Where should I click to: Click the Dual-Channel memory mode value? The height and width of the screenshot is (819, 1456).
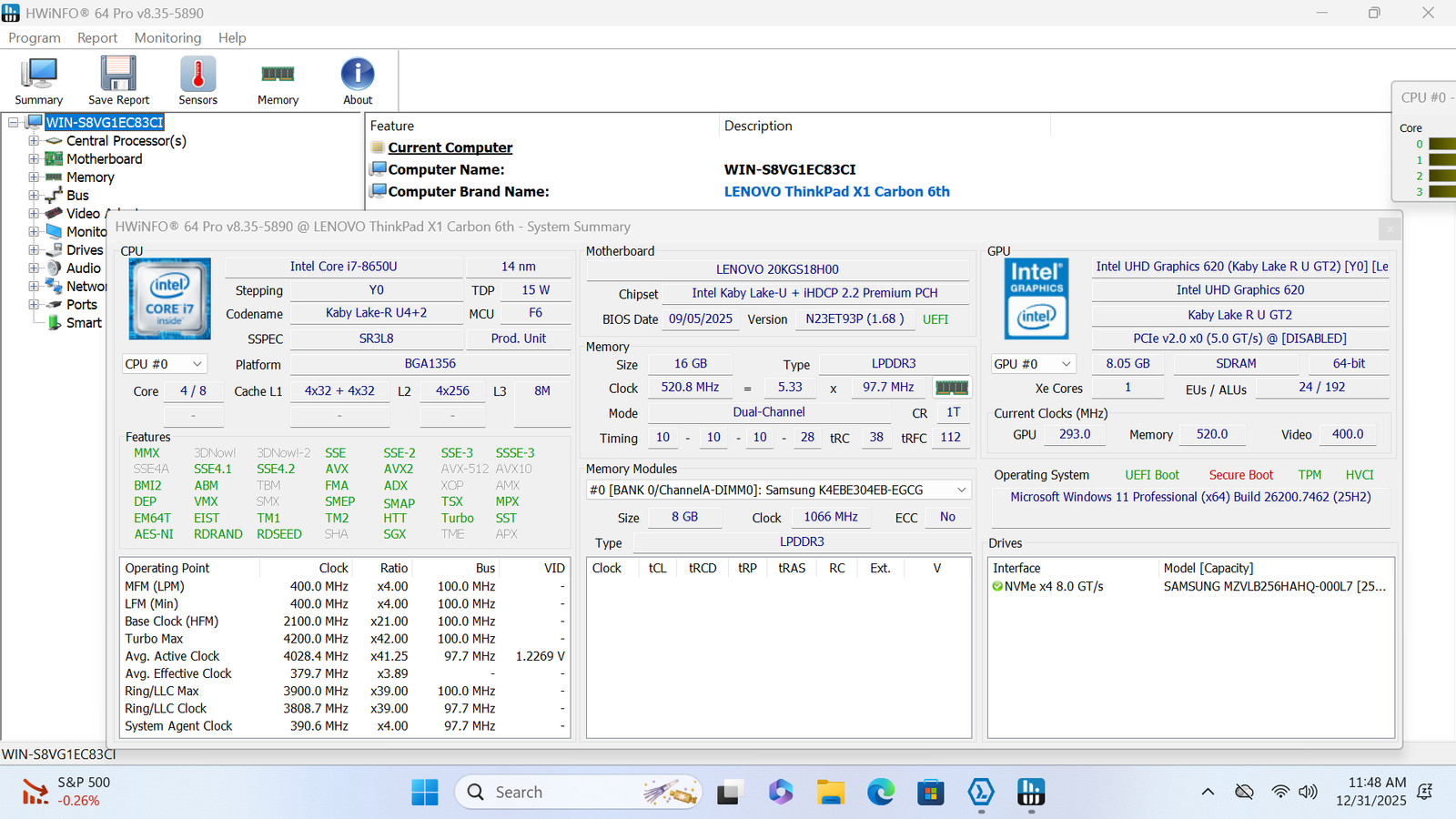click(769, 412)
